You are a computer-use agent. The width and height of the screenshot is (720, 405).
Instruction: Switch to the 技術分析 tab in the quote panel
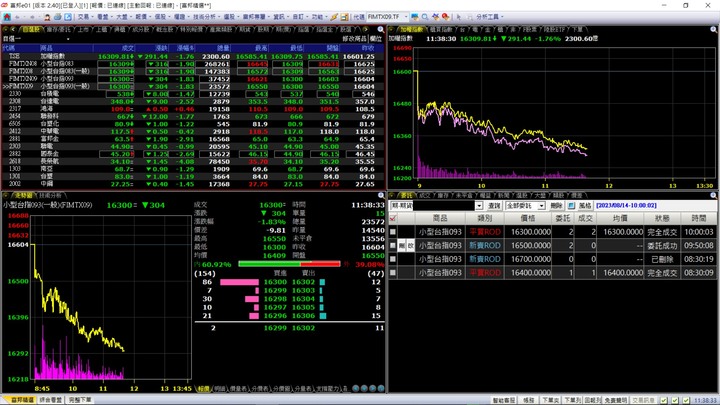50,196
